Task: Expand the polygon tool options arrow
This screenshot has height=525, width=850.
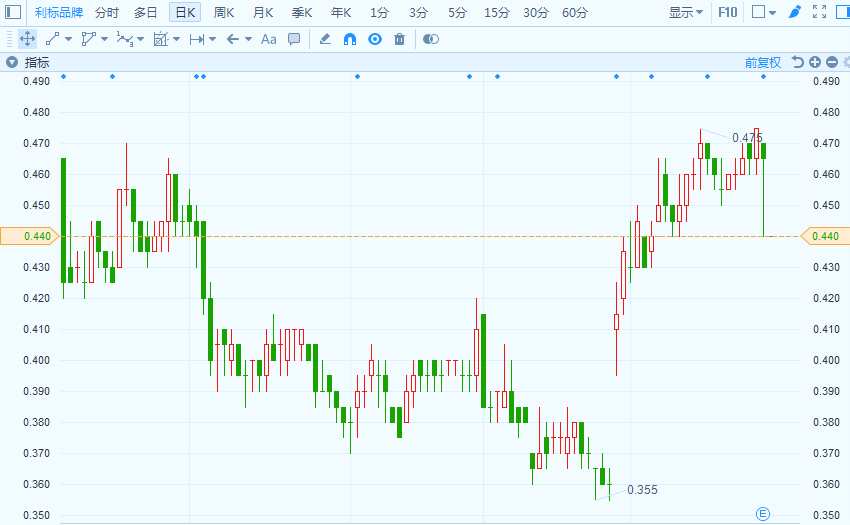Action: [x=104, y=39]
